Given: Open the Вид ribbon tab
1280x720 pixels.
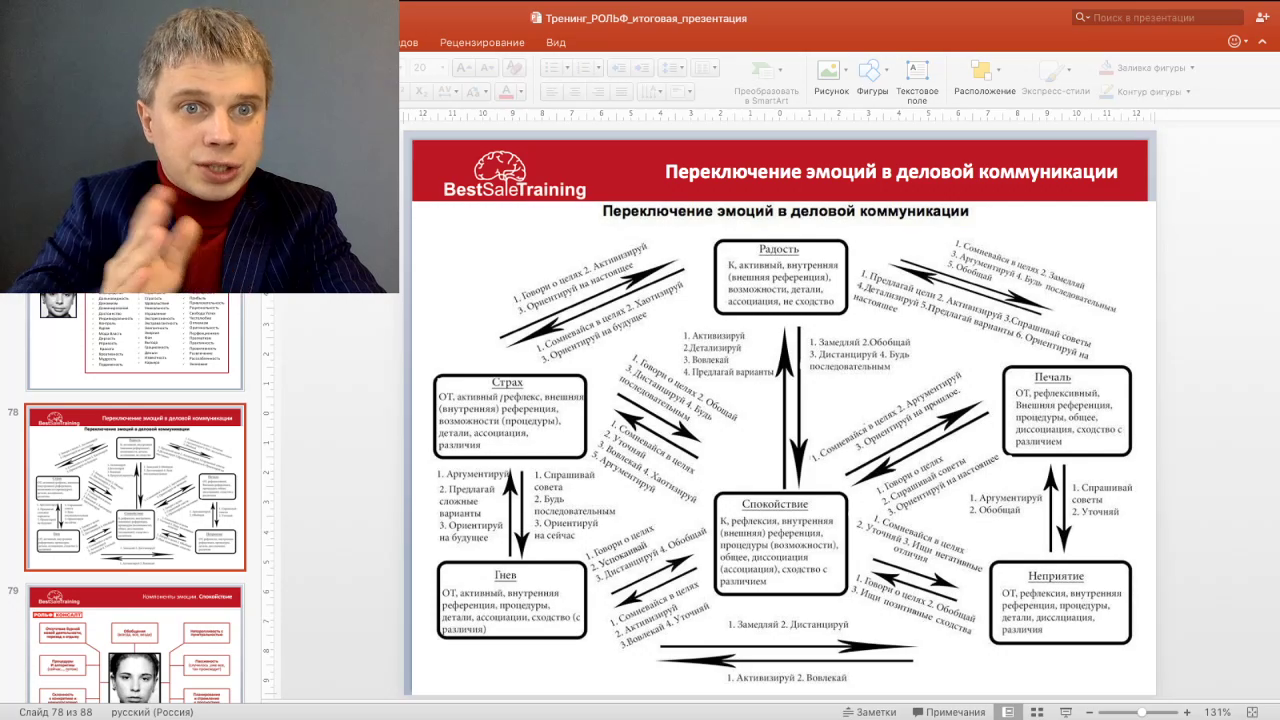Looking at the screenshot, I should coord(556,43).
